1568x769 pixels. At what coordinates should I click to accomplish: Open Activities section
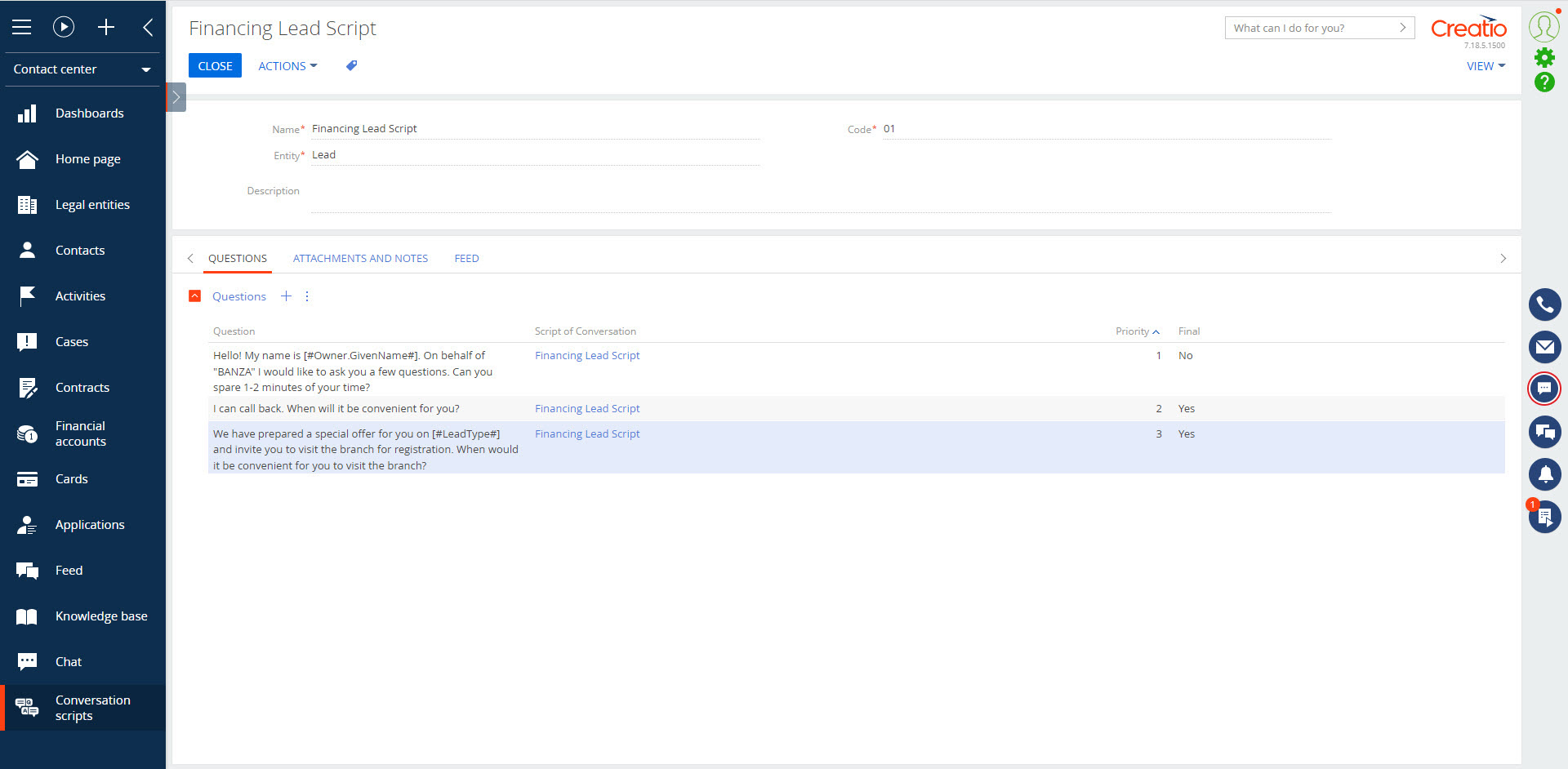(x=82, y=296)
